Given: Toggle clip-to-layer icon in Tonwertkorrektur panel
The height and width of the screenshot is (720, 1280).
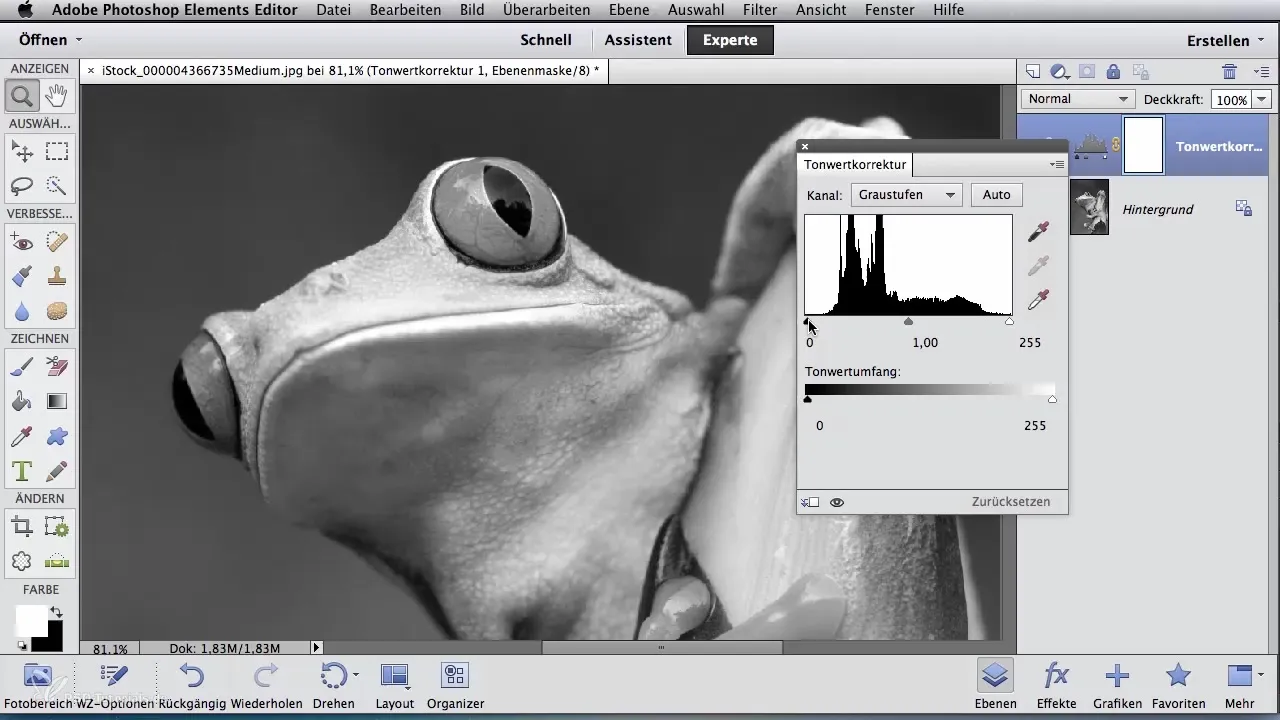Looking at the screenshot, I should pos(811,502).
